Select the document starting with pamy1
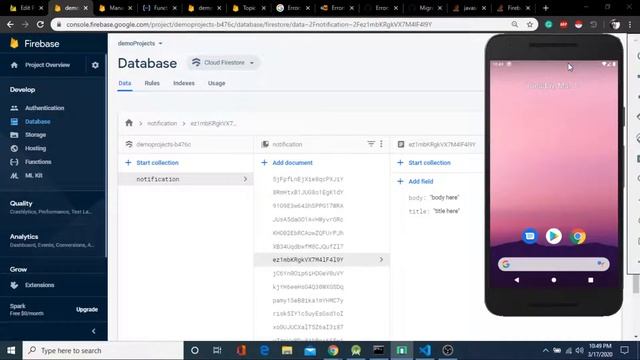Image resolution: width=640 pixels, height=360 pixels. (308, 300)
